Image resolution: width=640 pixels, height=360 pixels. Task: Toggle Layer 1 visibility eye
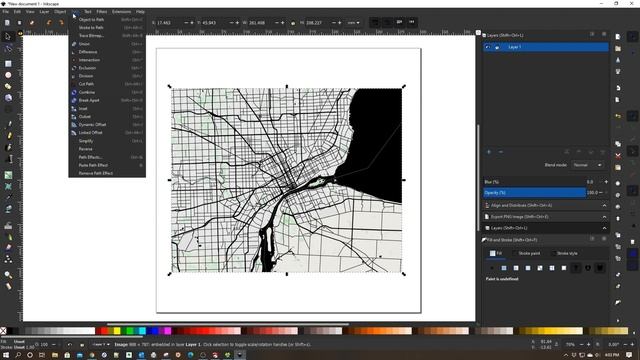pos(487,47)
